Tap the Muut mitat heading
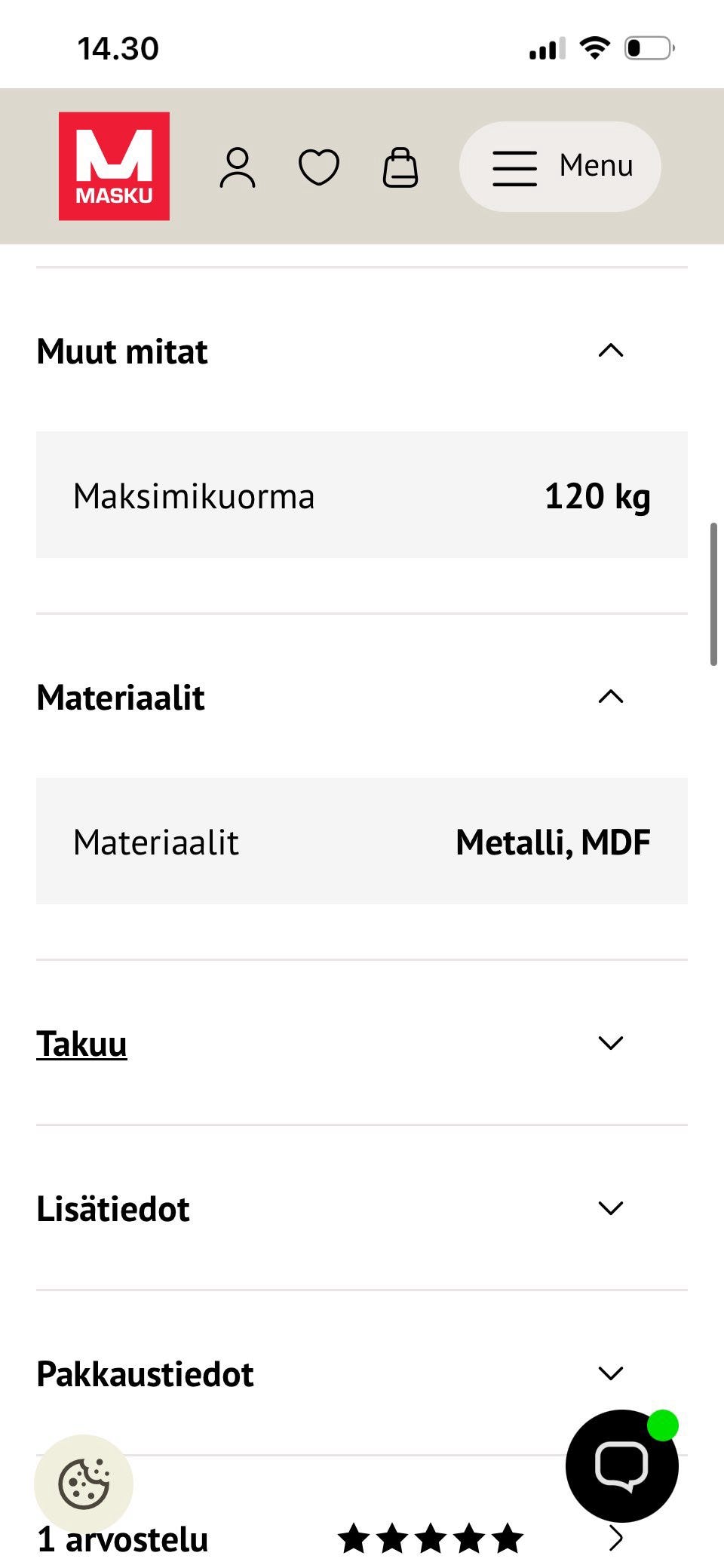The width and height of the screenshot is (724, 1568). click(122, 352)
